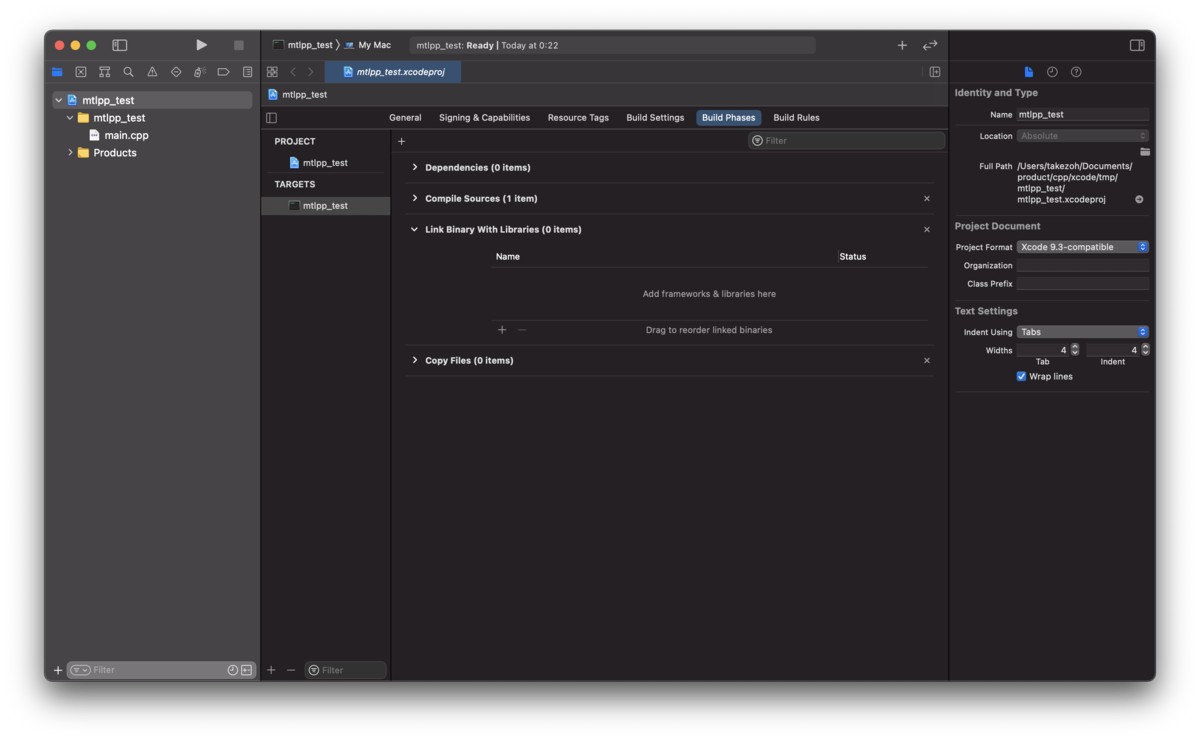
Task: Add a new target
Action: point(271,670)
